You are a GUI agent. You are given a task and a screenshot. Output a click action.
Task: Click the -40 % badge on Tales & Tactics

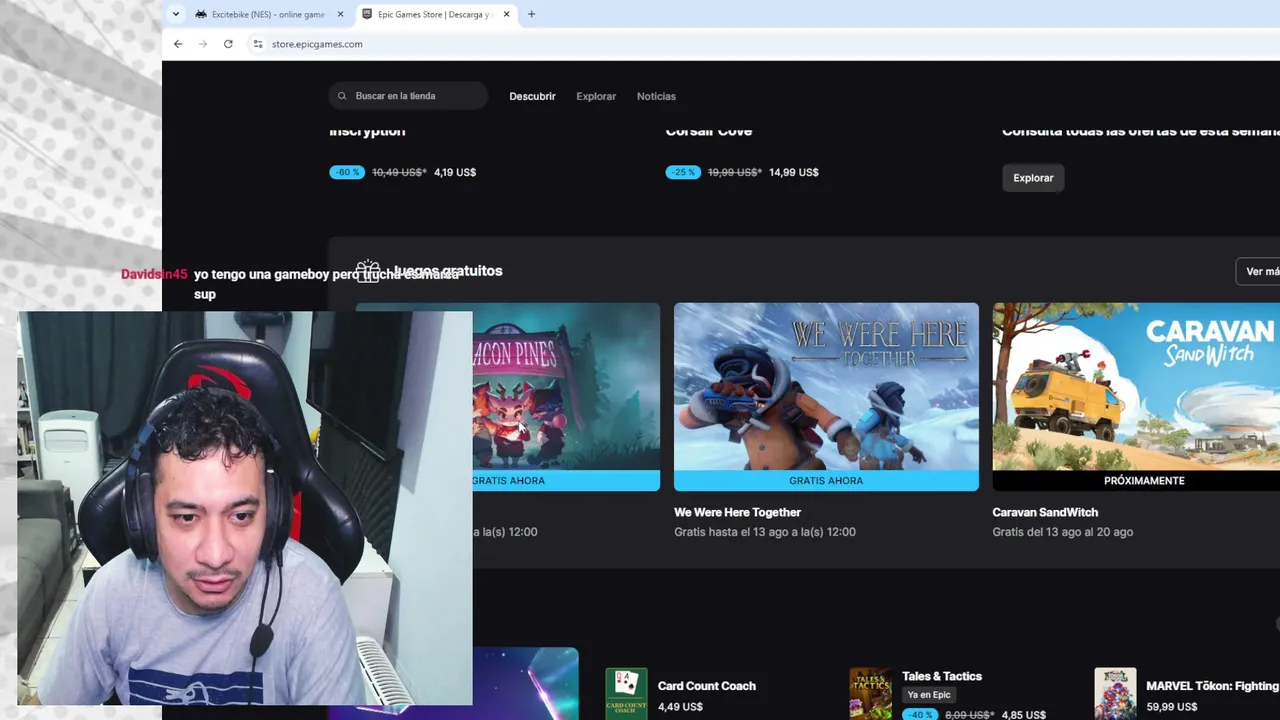tap(920, 715)
